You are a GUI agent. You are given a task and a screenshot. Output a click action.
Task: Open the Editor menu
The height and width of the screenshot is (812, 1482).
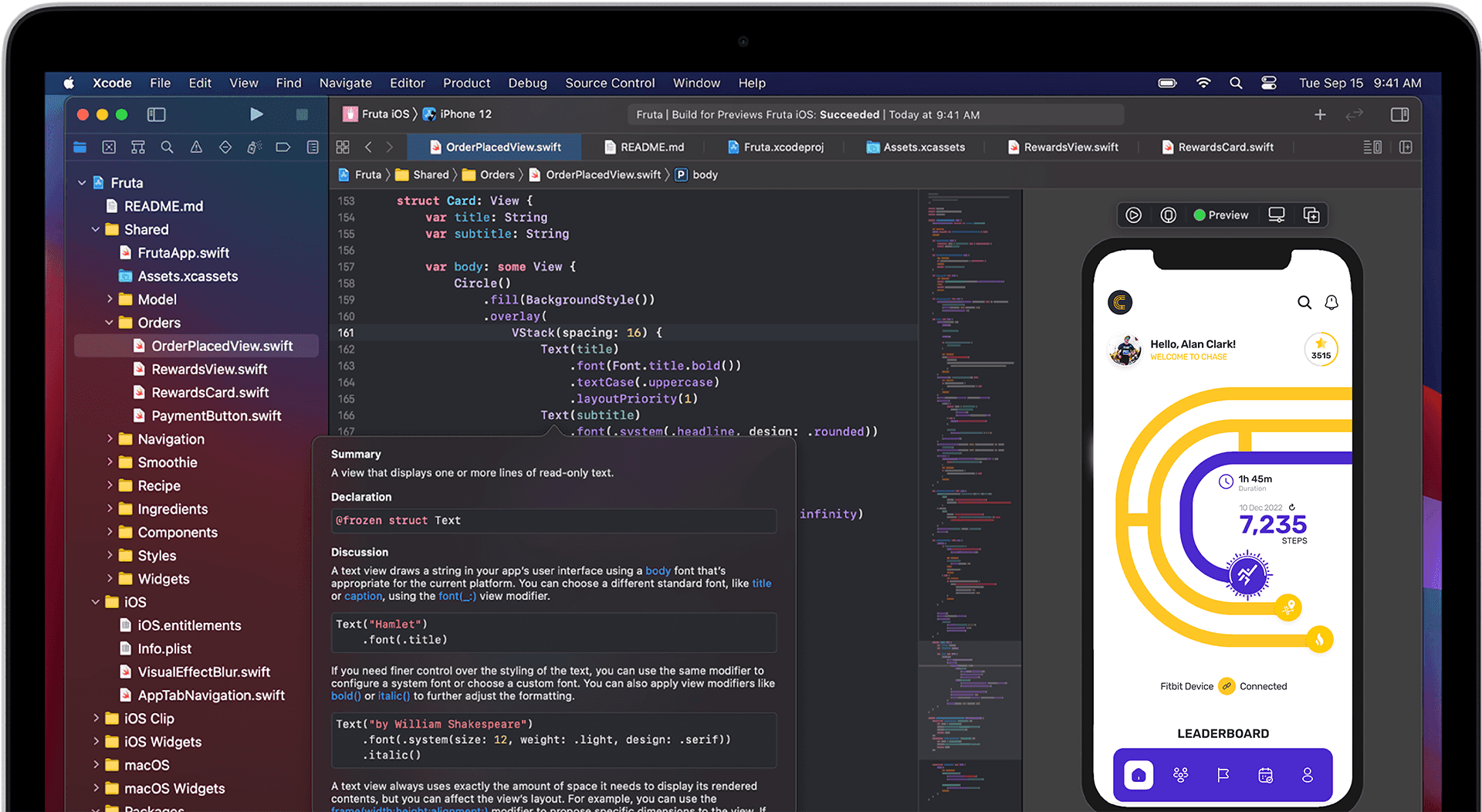408,83
